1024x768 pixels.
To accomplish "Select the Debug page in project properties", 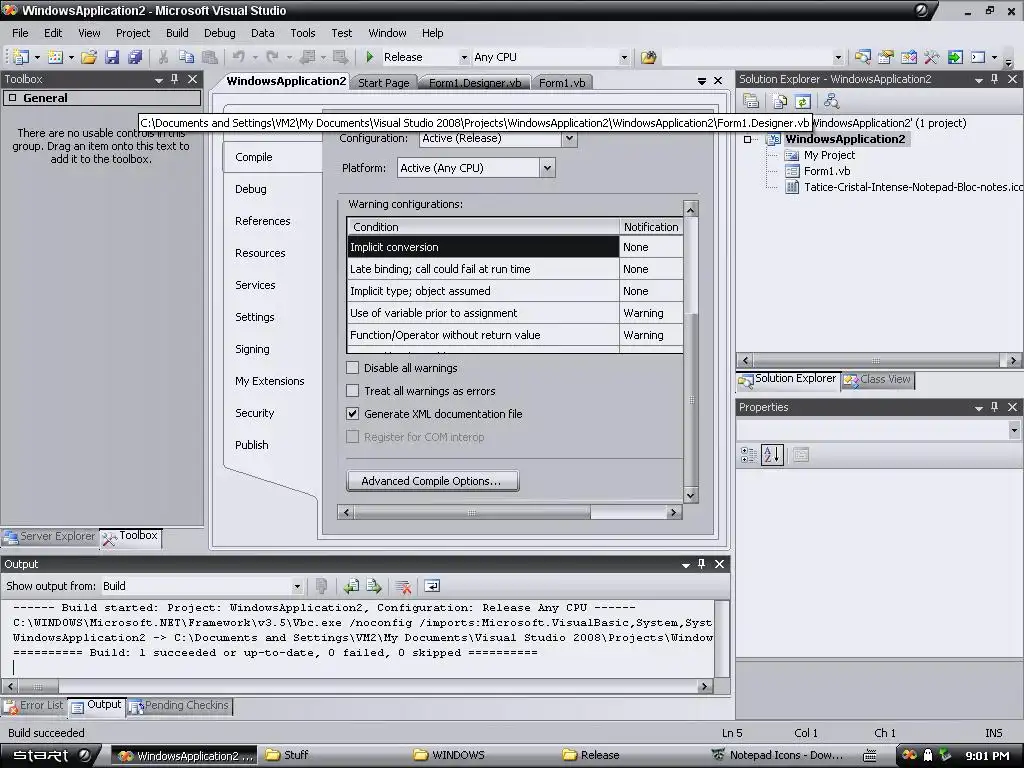I will click(x=251, y=189).
